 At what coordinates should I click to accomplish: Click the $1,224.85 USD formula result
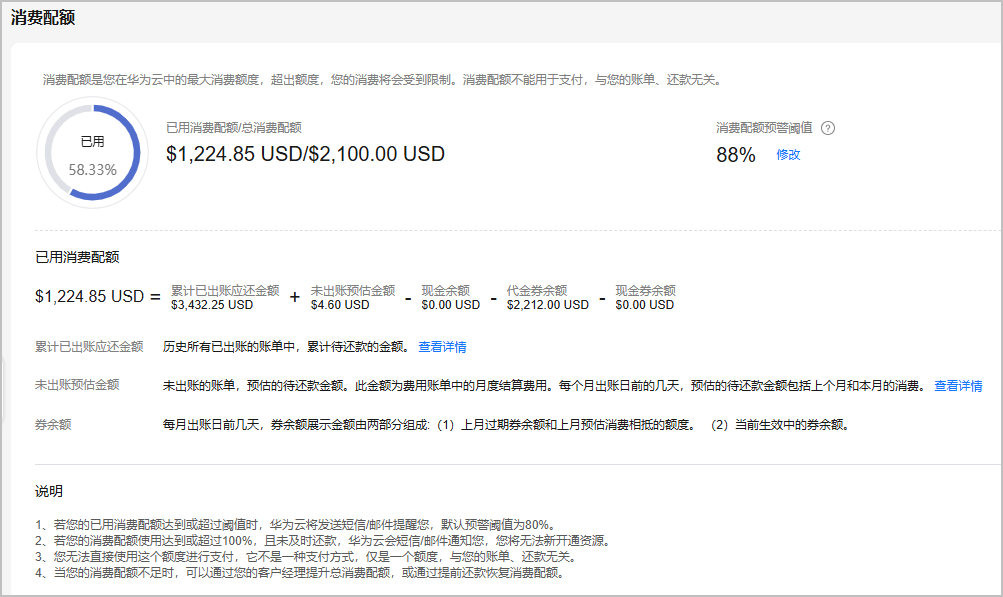90,297
